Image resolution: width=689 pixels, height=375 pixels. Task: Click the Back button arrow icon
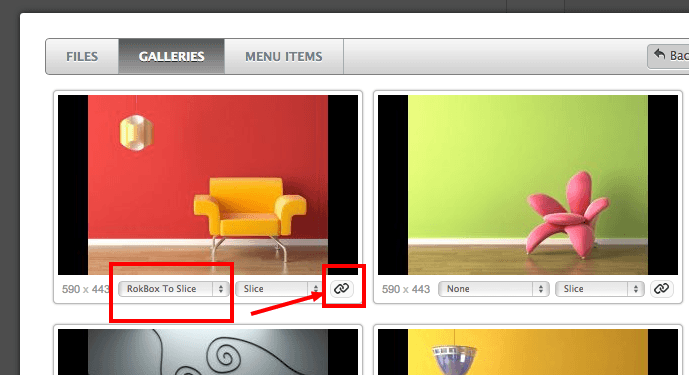660,55
